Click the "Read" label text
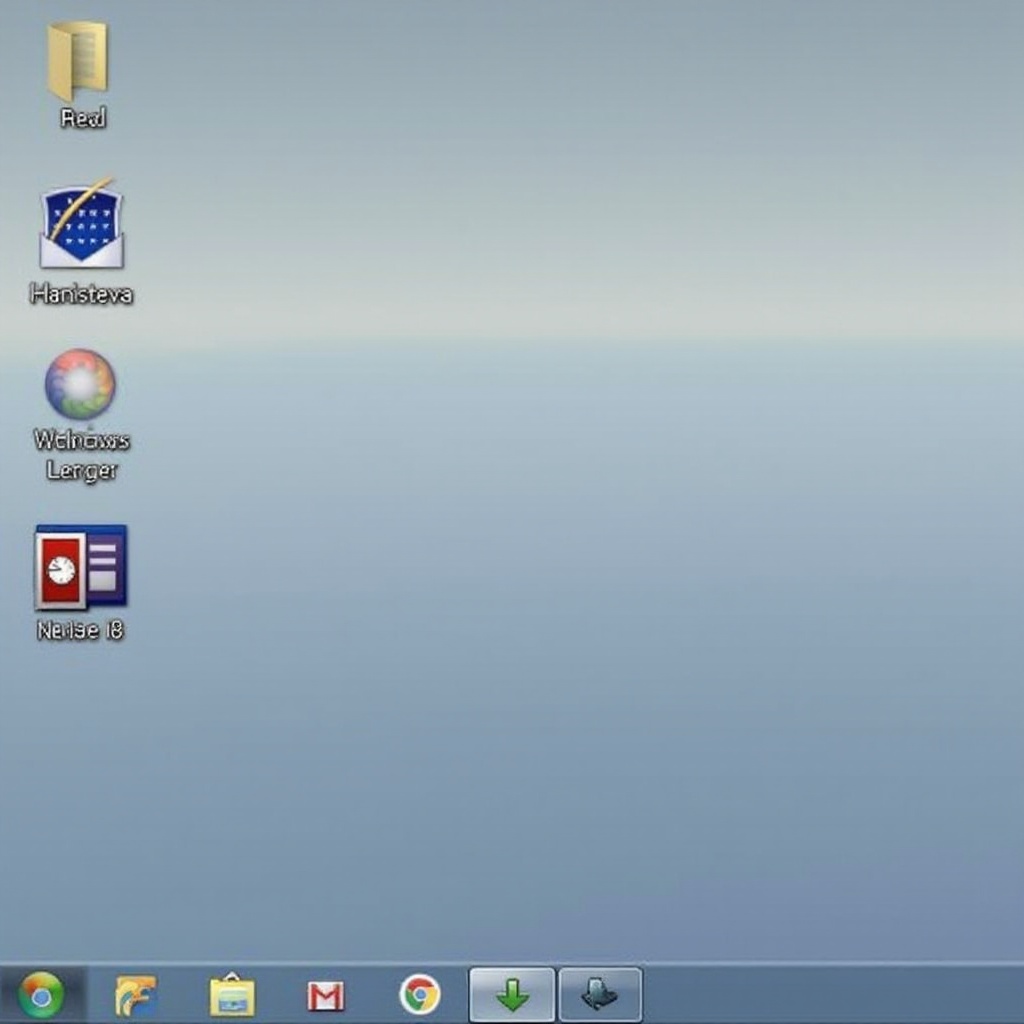 point(82,118)
